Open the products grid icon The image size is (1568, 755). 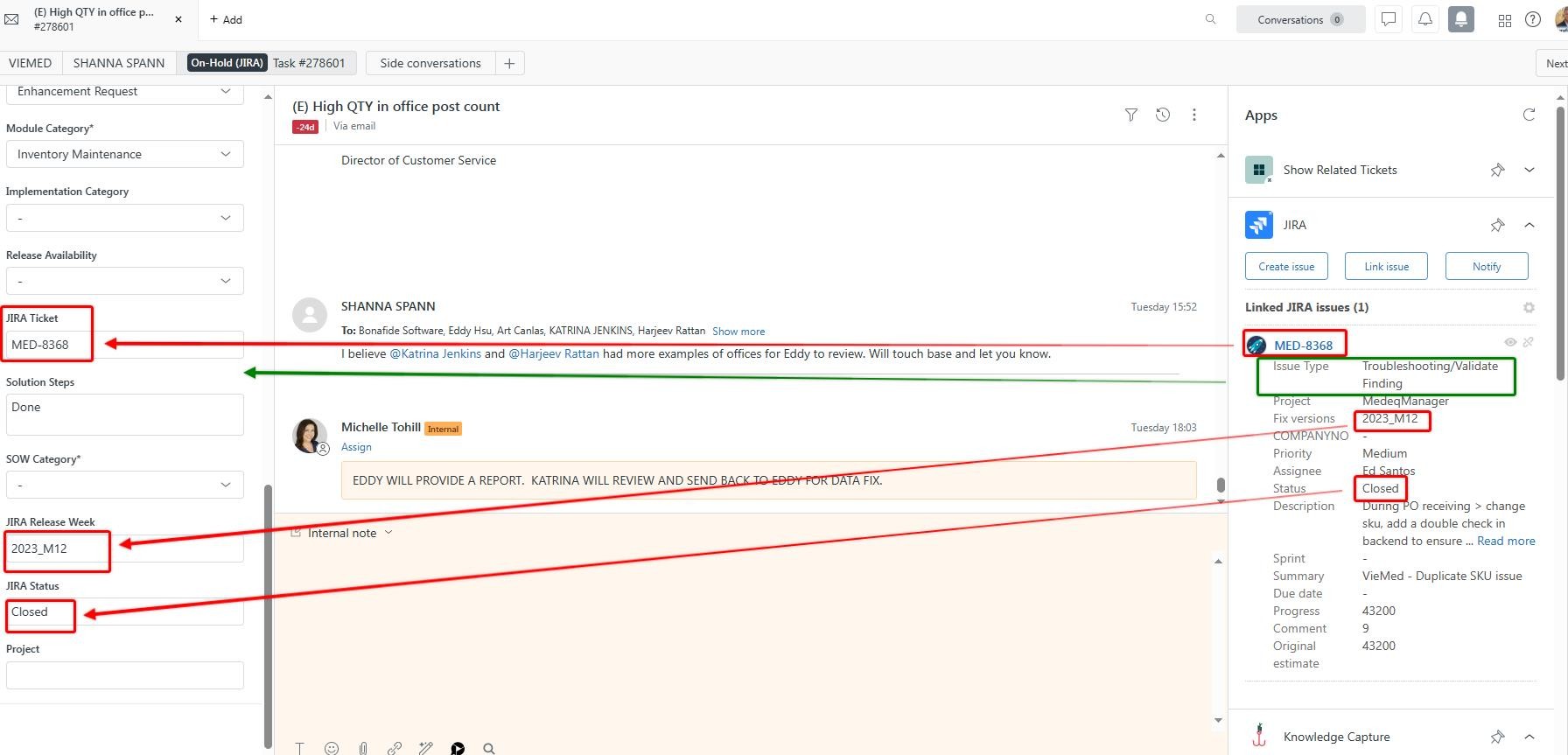coord(1505,20)
